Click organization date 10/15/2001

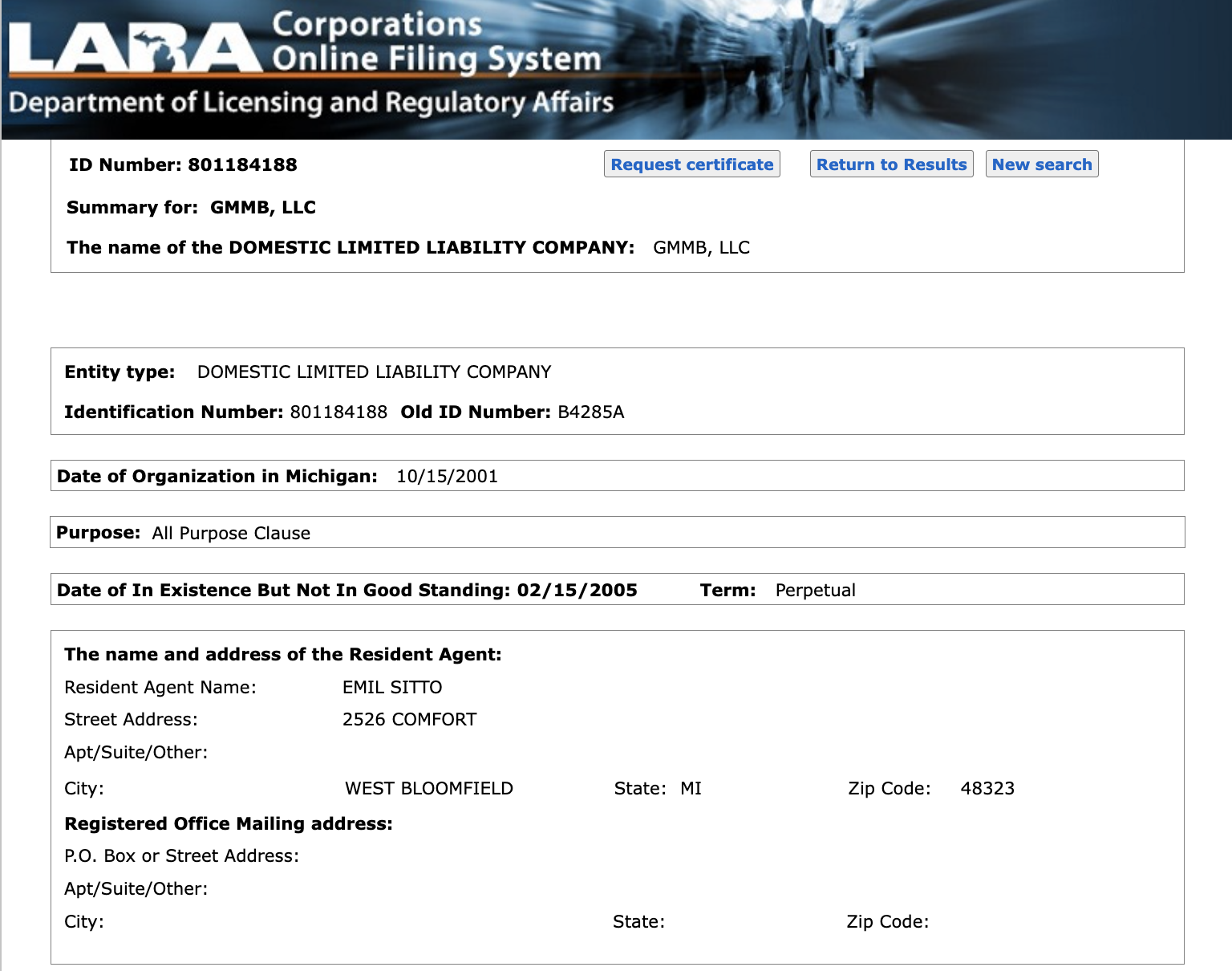447,477
